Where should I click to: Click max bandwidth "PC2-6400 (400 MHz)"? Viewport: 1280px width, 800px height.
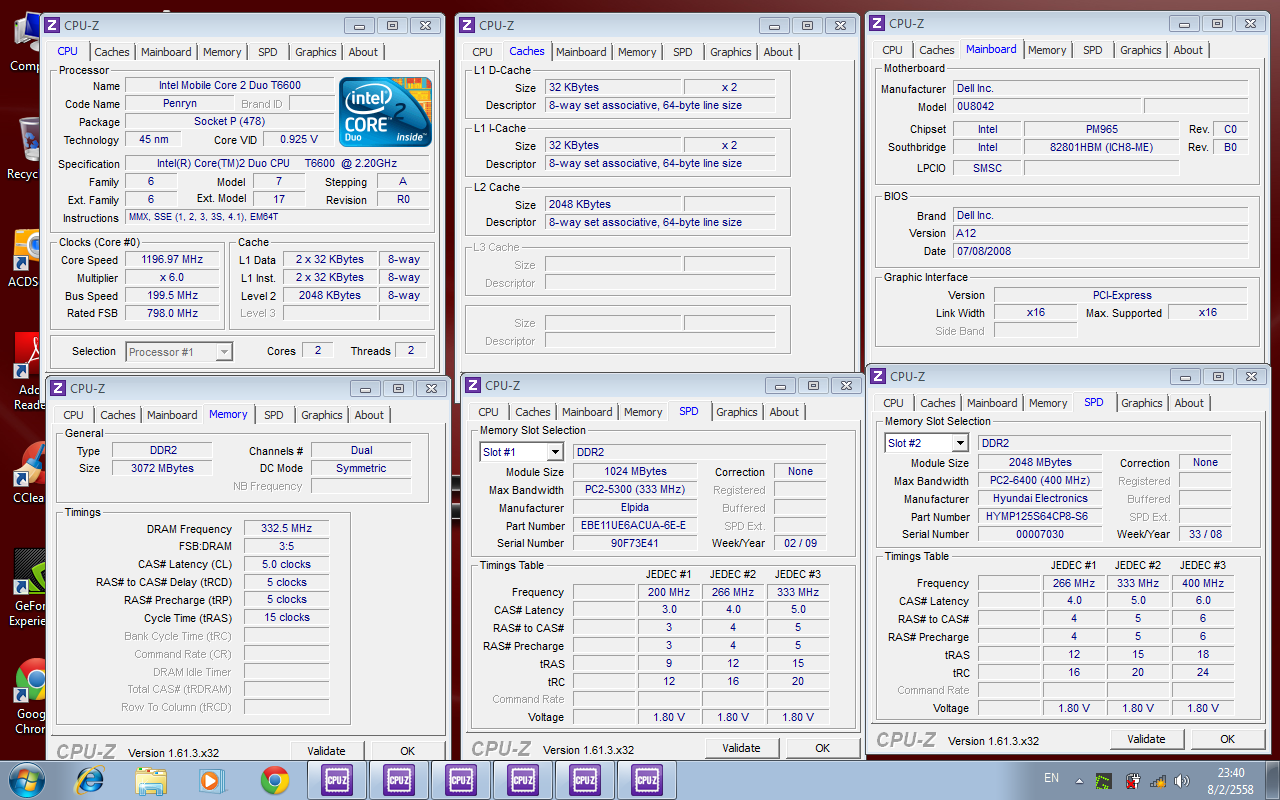pyautogui.click(x=1040, y=481)
